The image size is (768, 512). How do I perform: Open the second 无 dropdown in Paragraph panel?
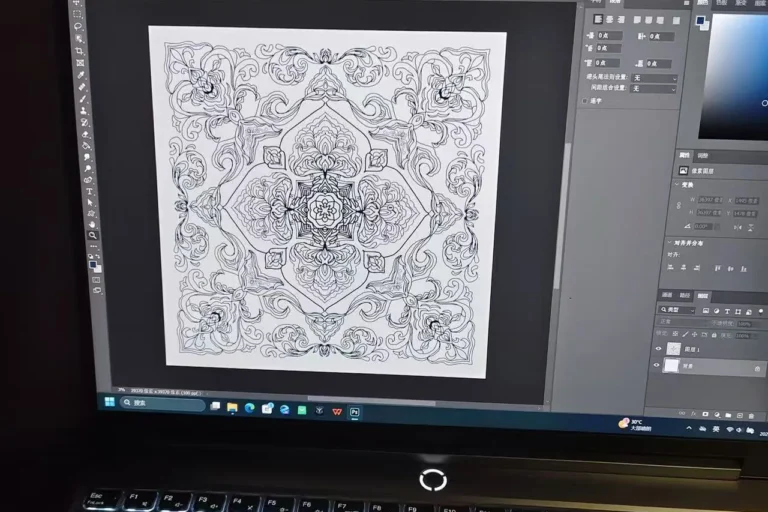pyautogui.click(x=653, y=89)
